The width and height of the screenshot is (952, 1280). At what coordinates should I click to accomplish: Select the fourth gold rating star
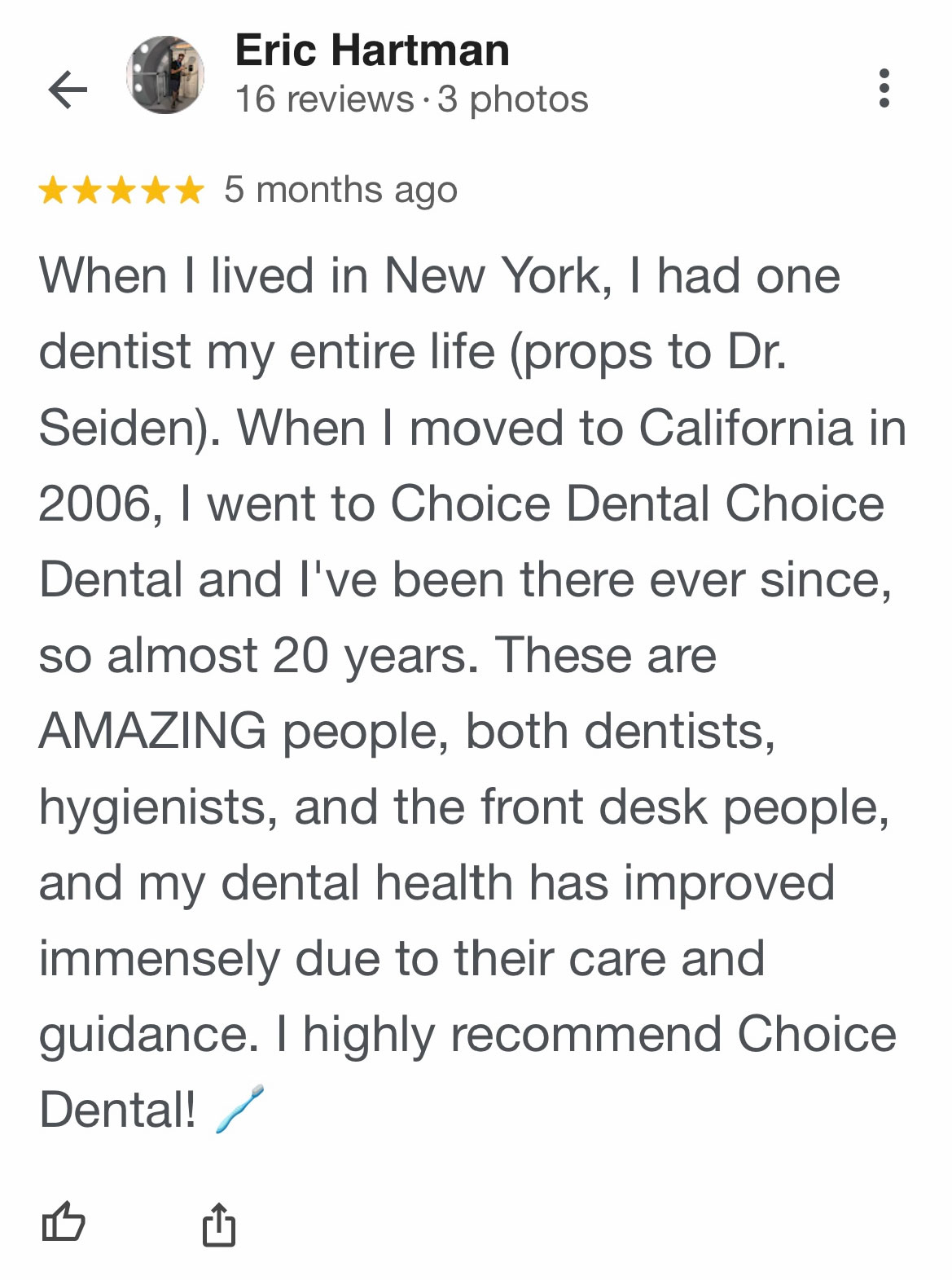tap(155, 191)
